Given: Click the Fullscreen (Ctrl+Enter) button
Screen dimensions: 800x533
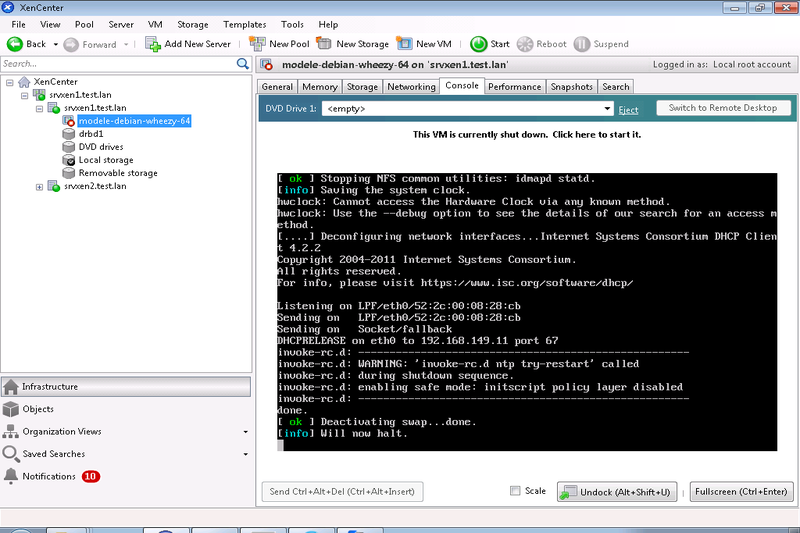Looking at the screenshot, I should pyautogui.click(x=741, y=492).
